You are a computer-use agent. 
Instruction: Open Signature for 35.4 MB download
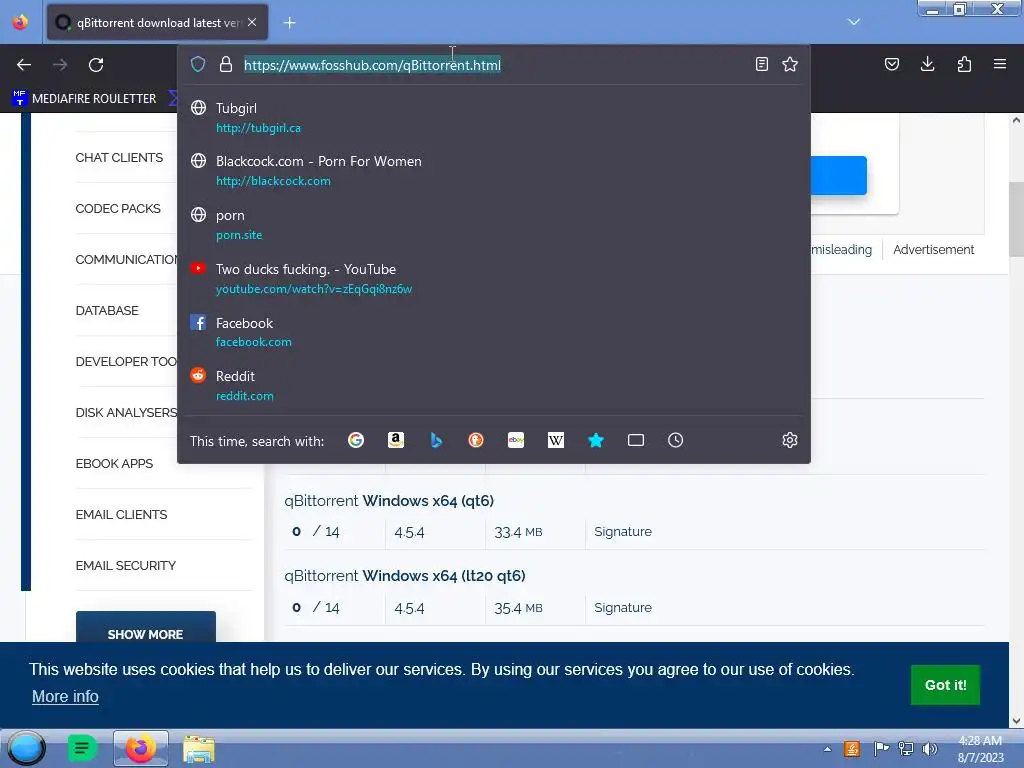[623, 607]
